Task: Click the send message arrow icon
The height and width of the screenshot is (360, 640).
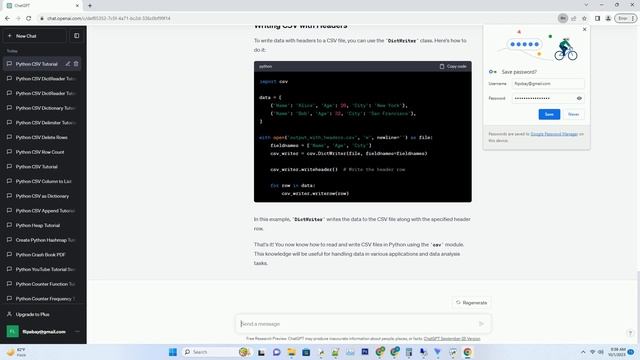Action: pos(481,324)
